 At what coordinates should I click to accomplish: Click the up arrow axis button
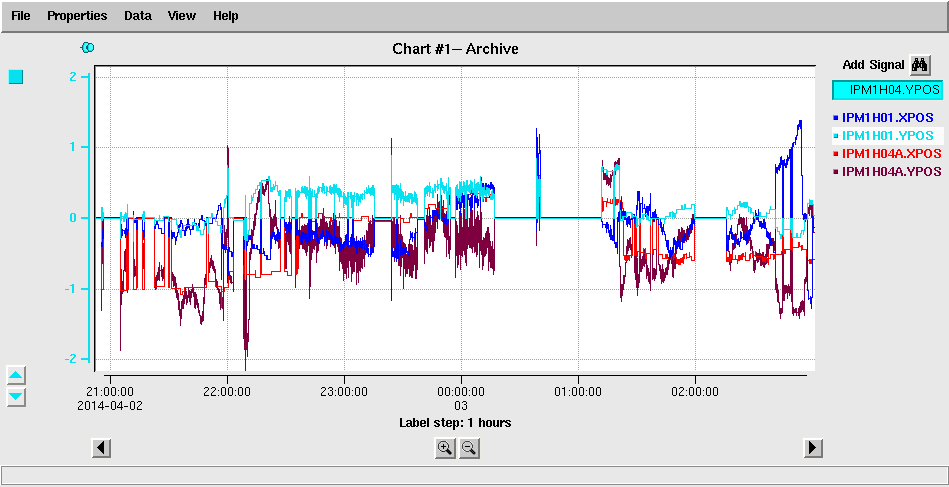(x=16, y=375)
